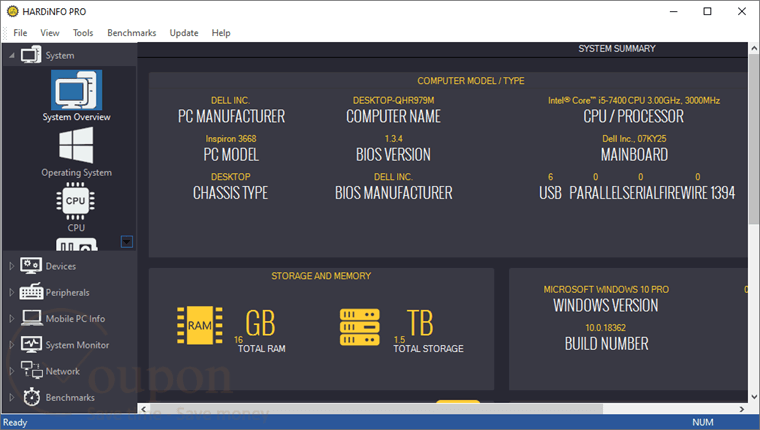Screen dimensions: 760x430
Task: Expand the Network section arrow
Action: pyautogui.click(x=12, y=371)
